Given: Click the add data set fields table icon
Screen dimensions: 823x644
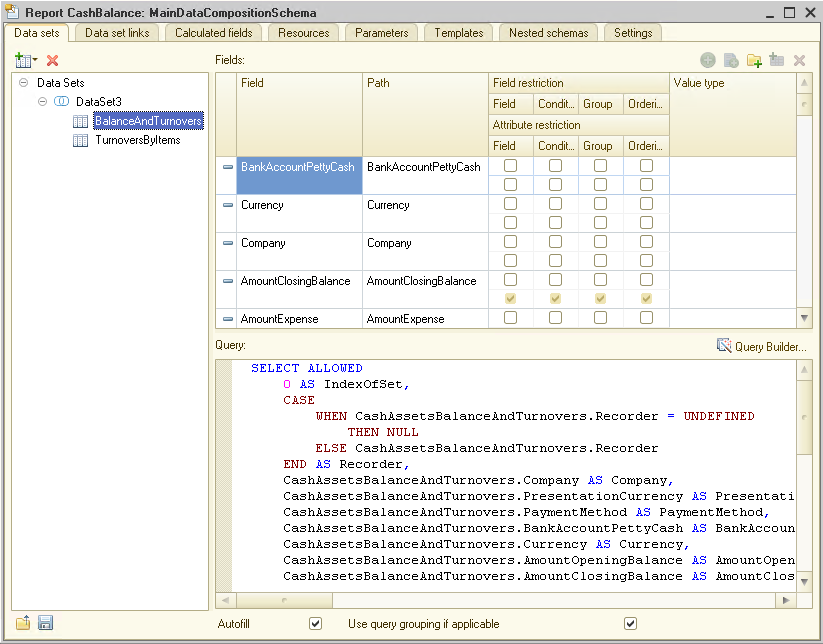Looking at the screenshot, I should [x=23, y=61].
